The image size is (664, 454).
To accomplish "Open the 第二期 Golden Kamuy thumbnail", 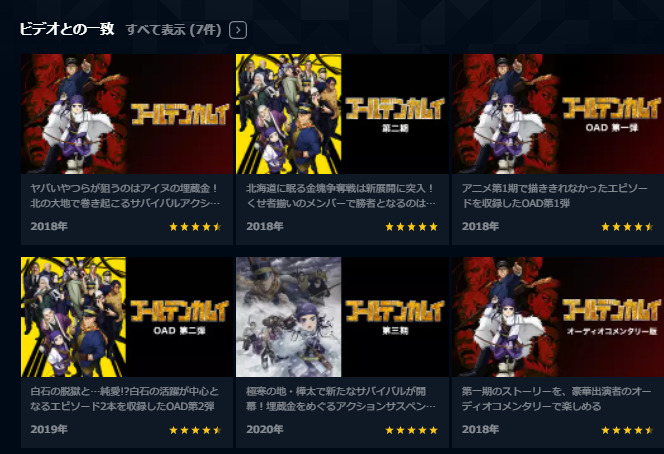I will click(x=342, y=114).
